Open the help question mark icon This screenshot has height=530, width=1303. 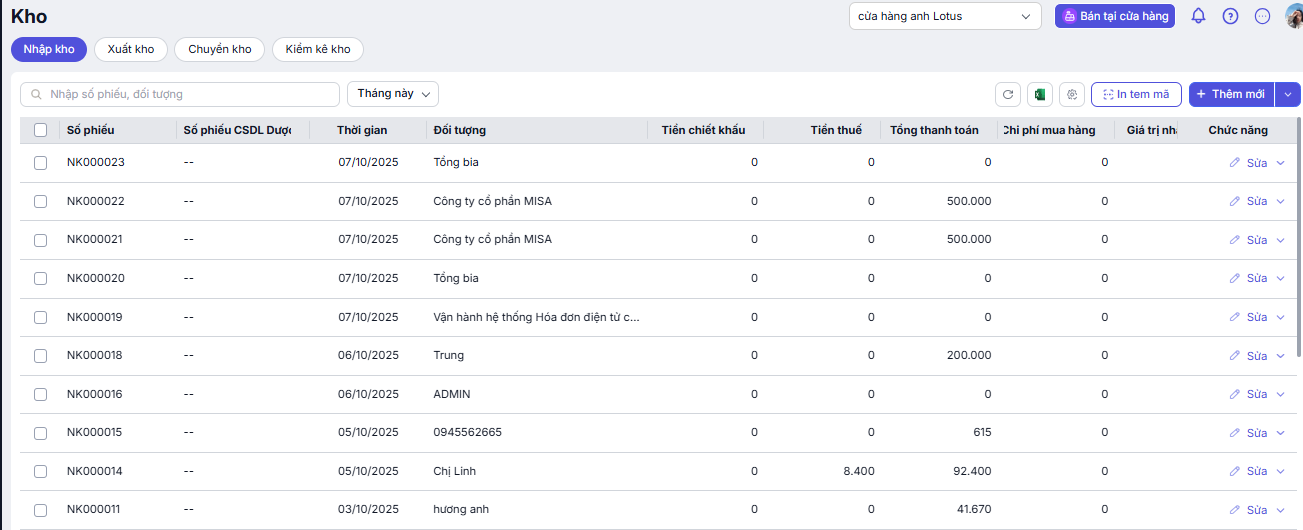coord(1231,16)
